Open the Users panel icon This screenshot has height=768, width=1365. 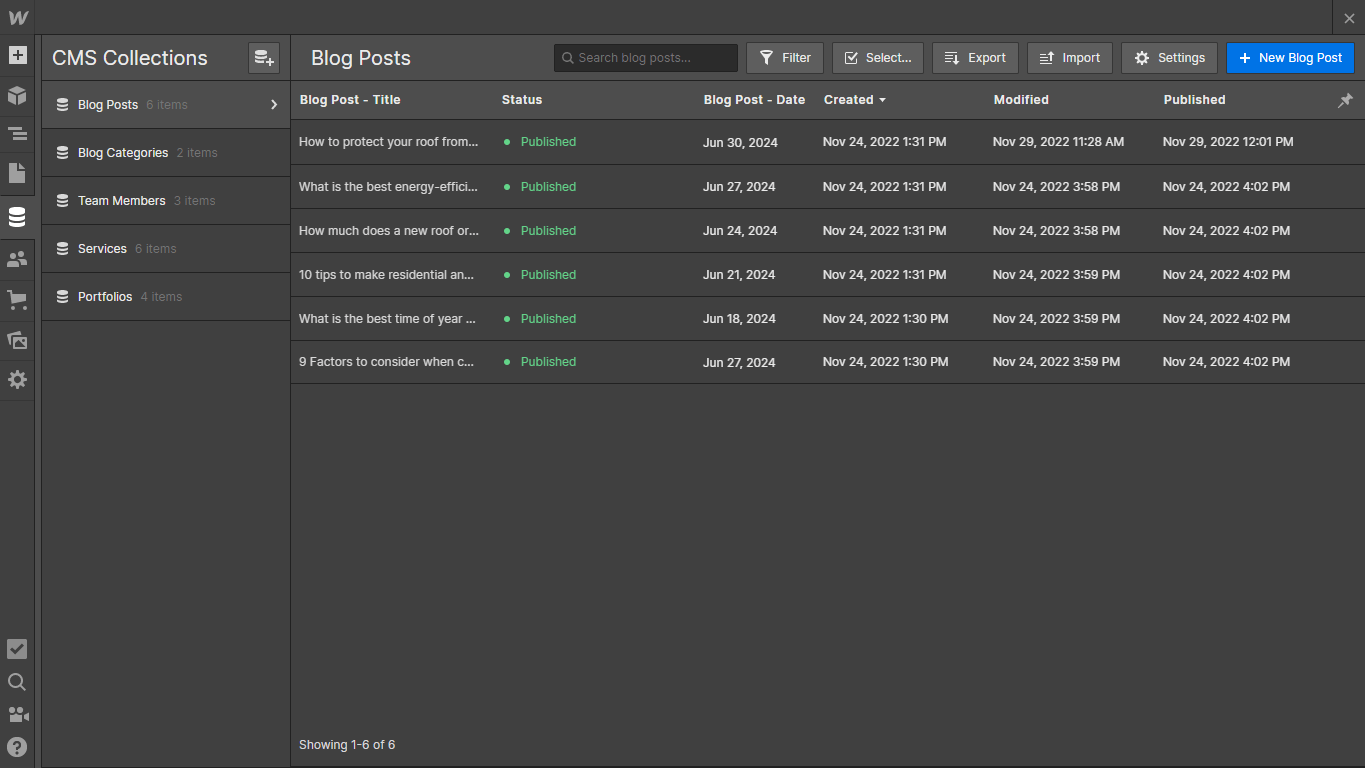17,259
